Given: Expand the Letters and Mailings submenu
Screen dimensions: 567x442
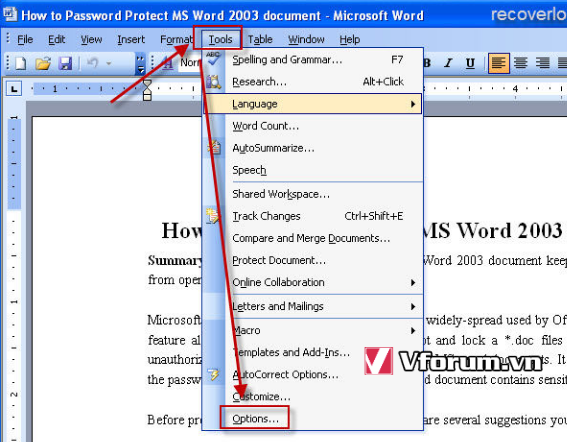Looking at the screenshot, I should click(313, 307).
